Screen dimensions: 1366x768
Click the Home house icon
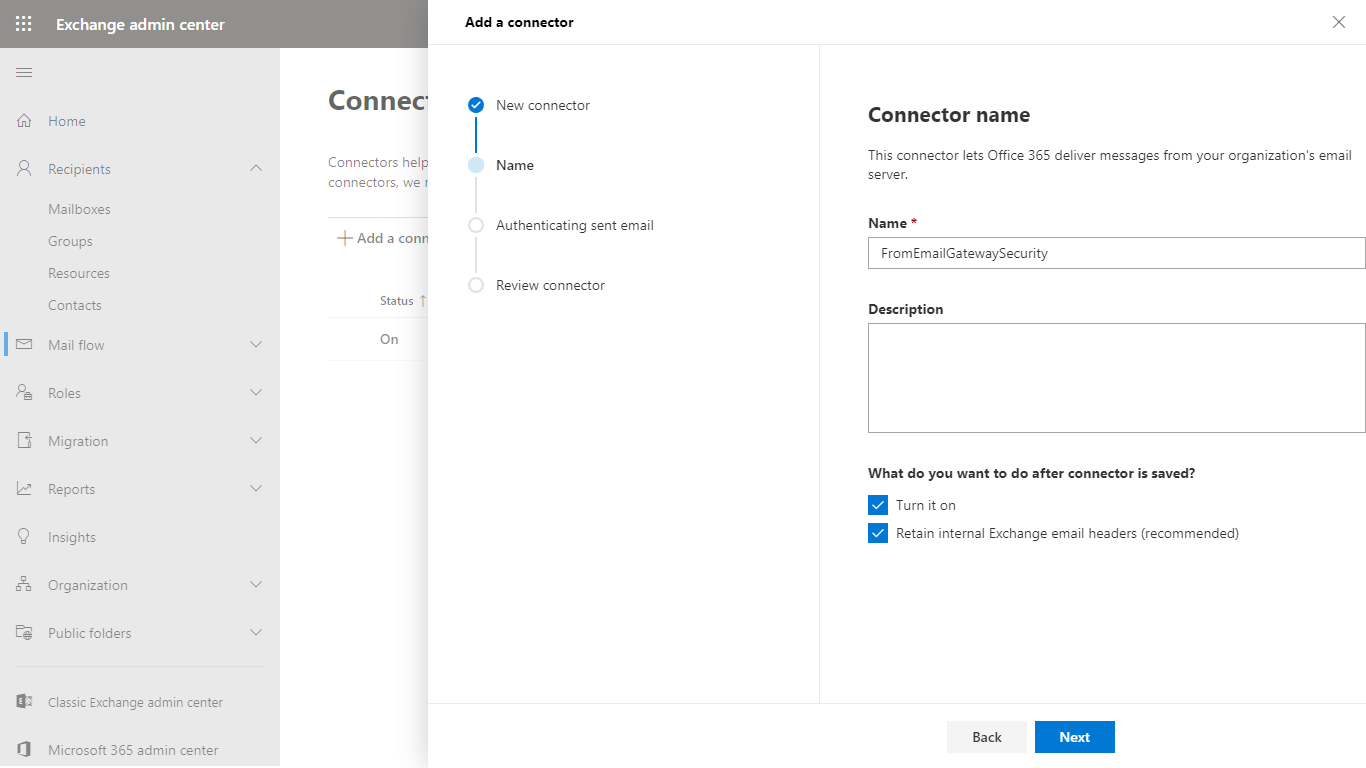coord(24,121)
